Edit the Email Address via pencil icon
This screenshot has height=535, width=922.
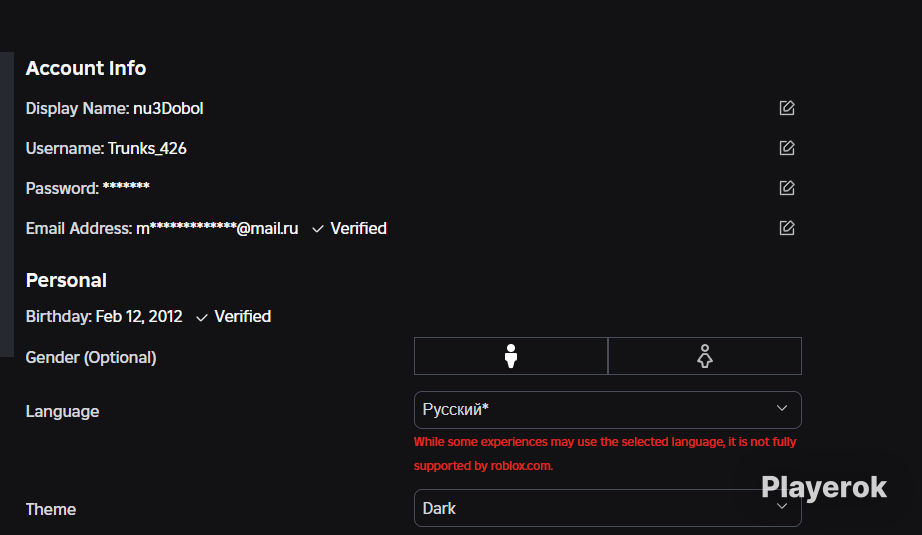(x=787, y=228)
